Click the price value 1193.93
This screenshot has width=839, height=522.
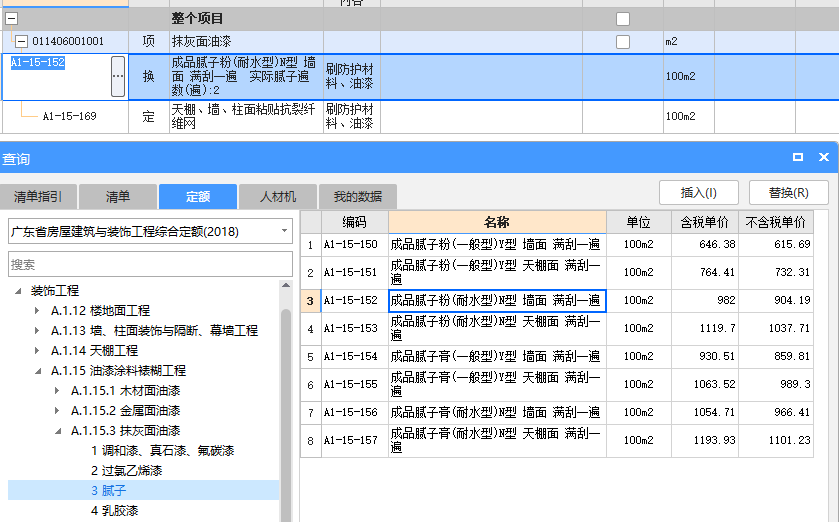[714, 440]
